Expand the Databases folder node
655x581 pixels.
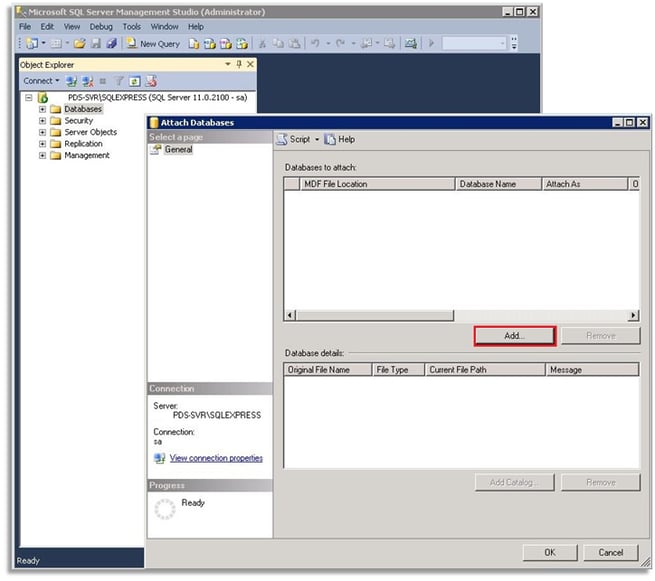pyautogui.click(x=42, y=109)
